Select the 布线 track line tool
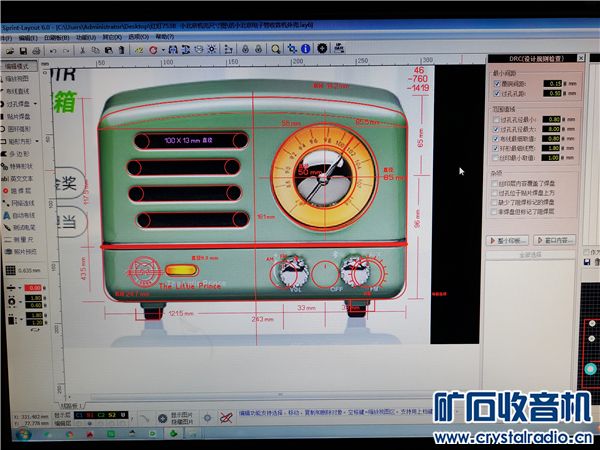 tap(17, 91)
